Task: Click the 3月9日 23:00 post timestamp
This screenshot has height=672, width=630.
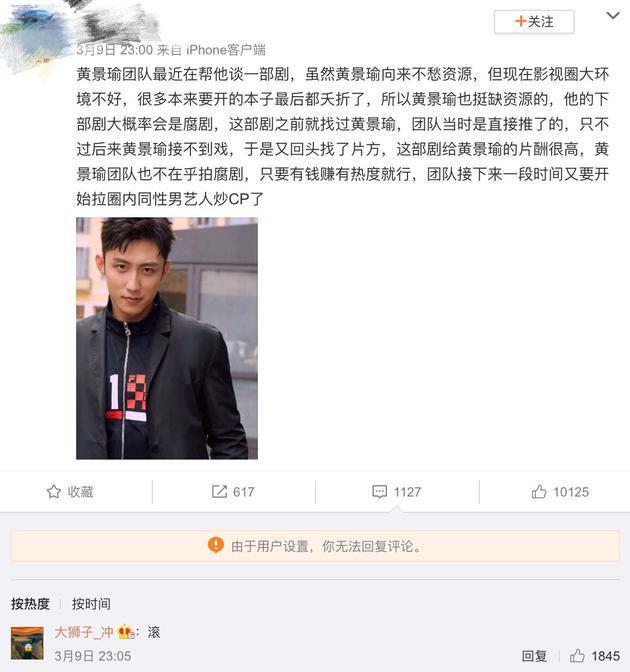Action: (114, 50)
